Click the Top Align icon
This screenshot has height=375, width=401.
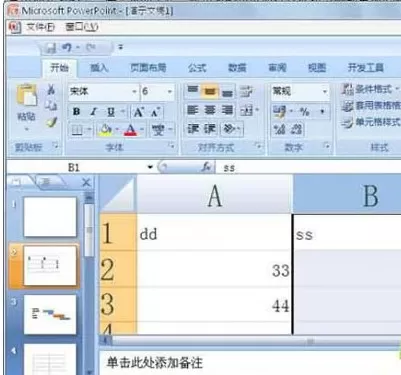click(x=192, y=91)
